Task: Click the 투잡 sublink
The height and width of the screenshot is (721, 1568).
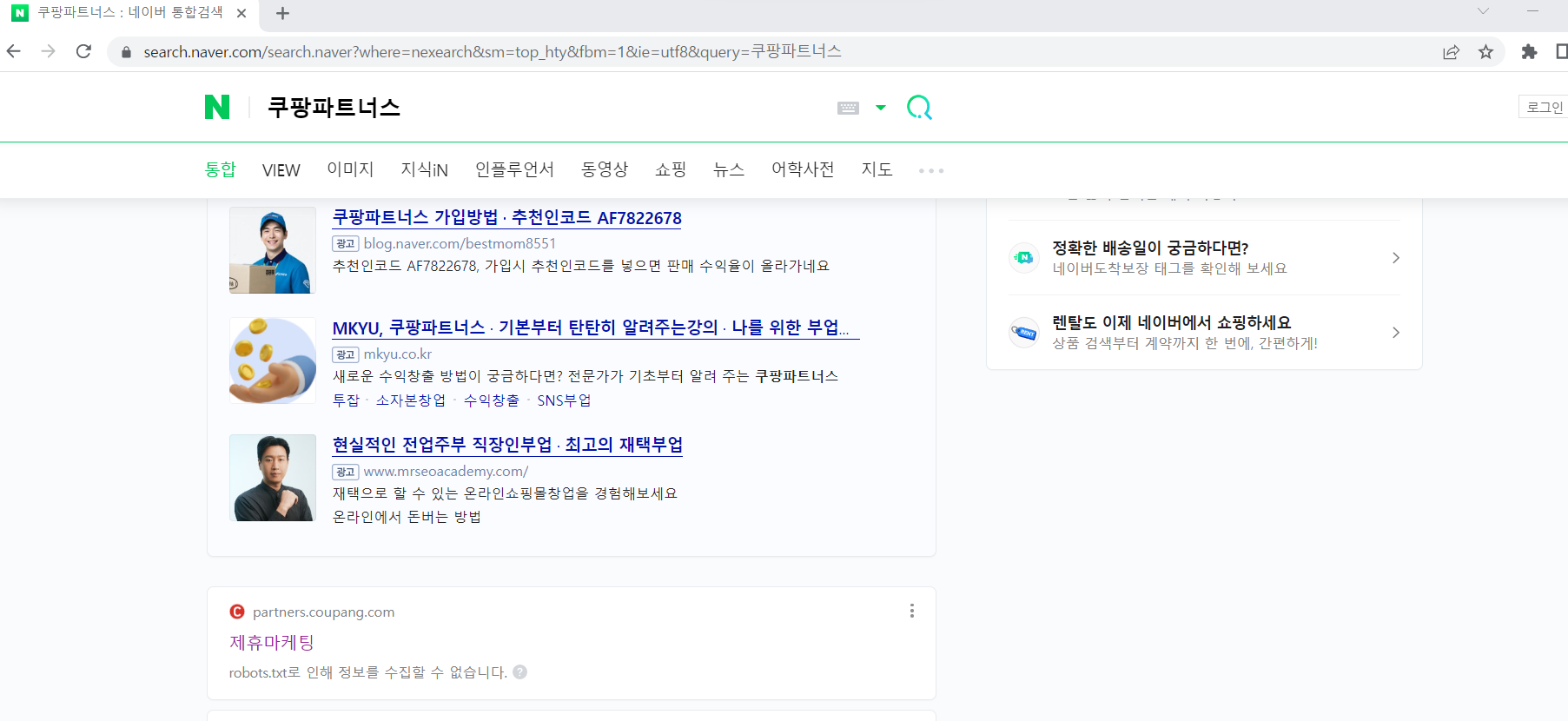Action: (346, 400)
